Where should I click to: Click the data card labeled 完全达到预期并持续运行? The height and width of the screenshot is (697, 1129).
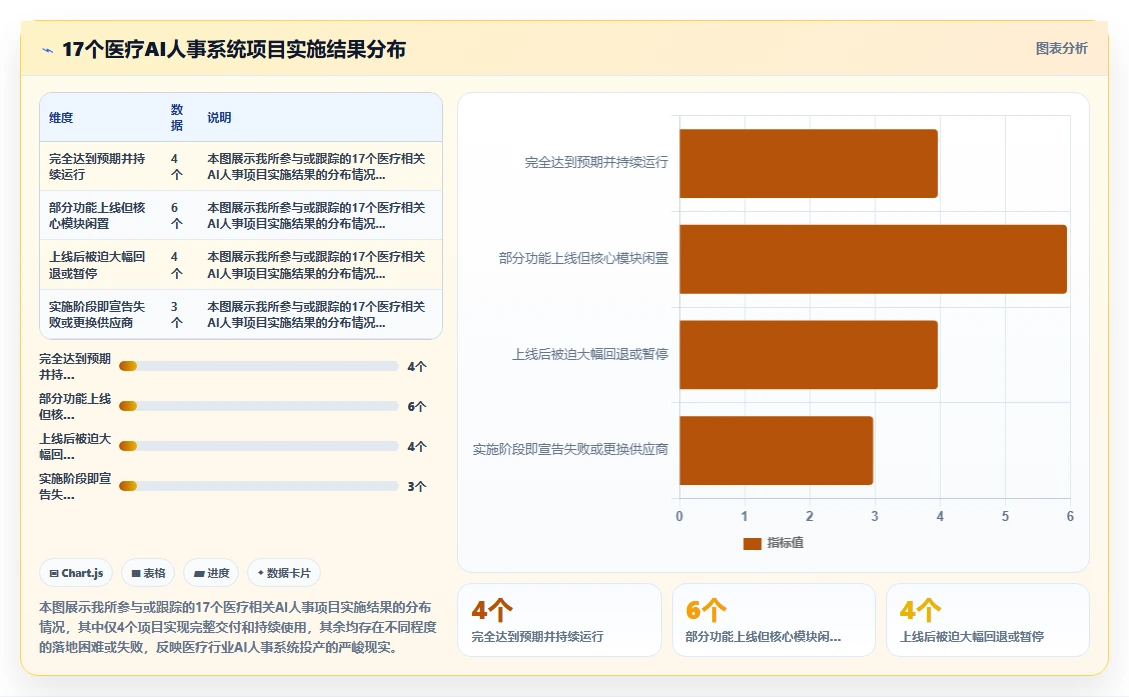coord(559,620)
